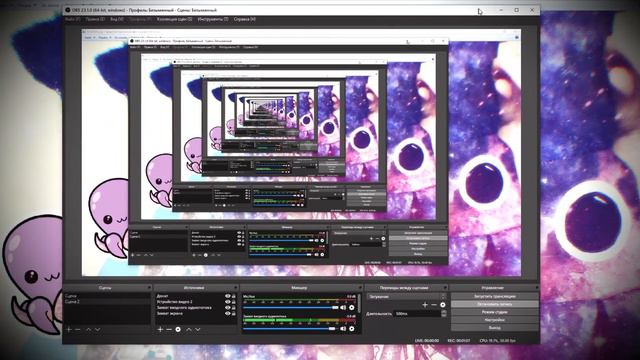Move scene up in Сцены panel
This screenshot has height=360, width=640.
coord(89,329)
